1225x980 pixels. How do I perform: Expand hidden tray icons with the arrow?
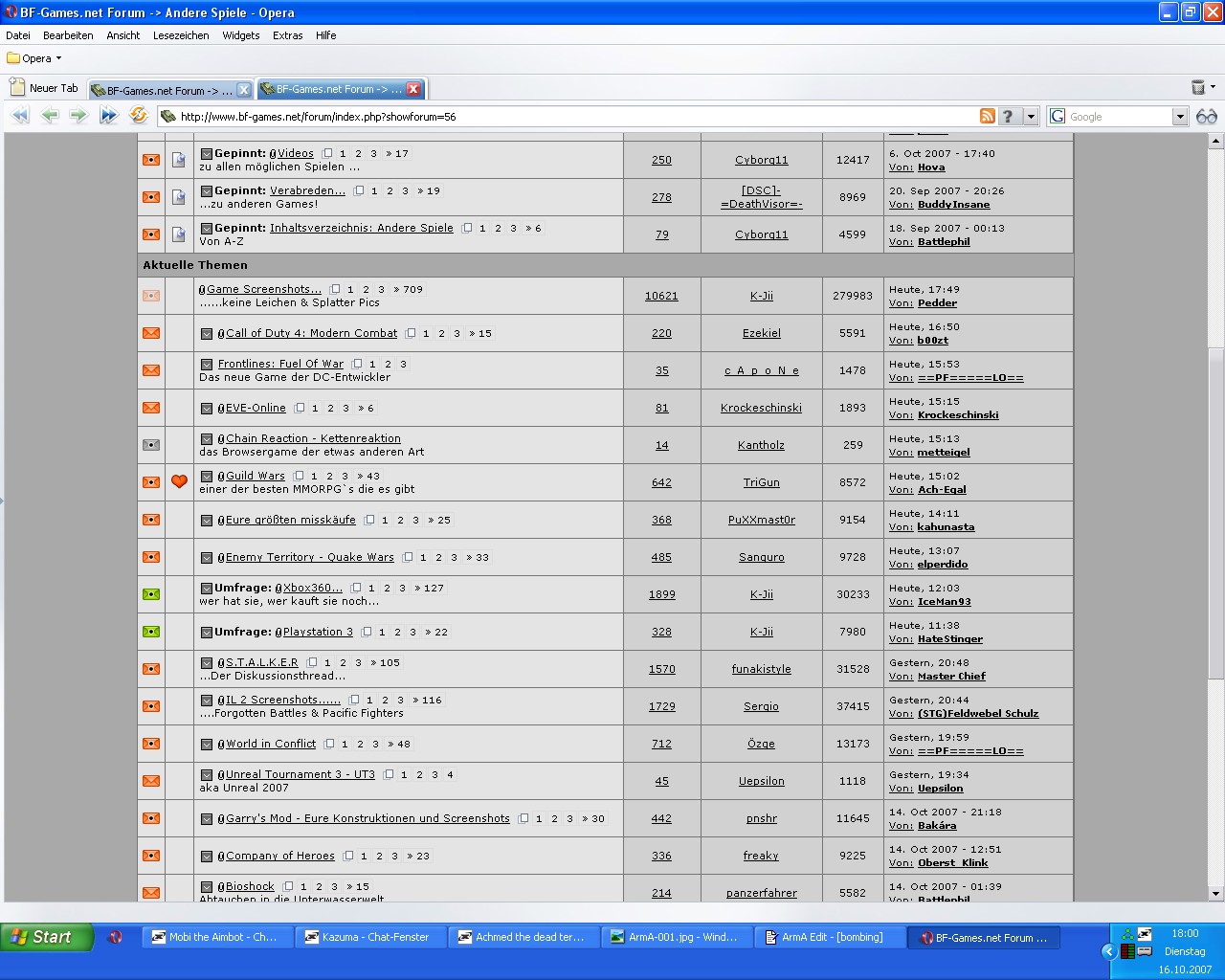pos(1109,951)
